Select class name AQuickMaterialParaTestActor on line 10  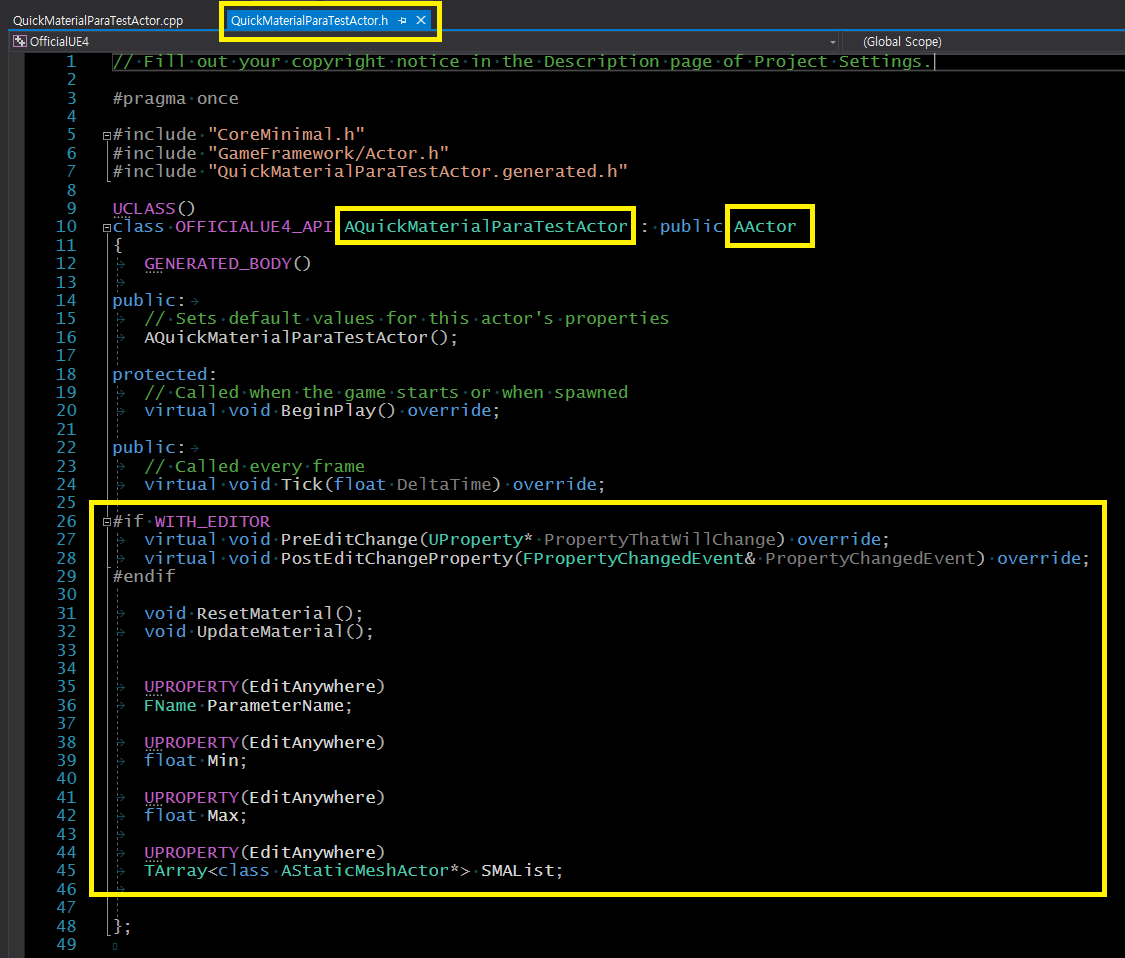pyautogui.click(x=486, y=226)
